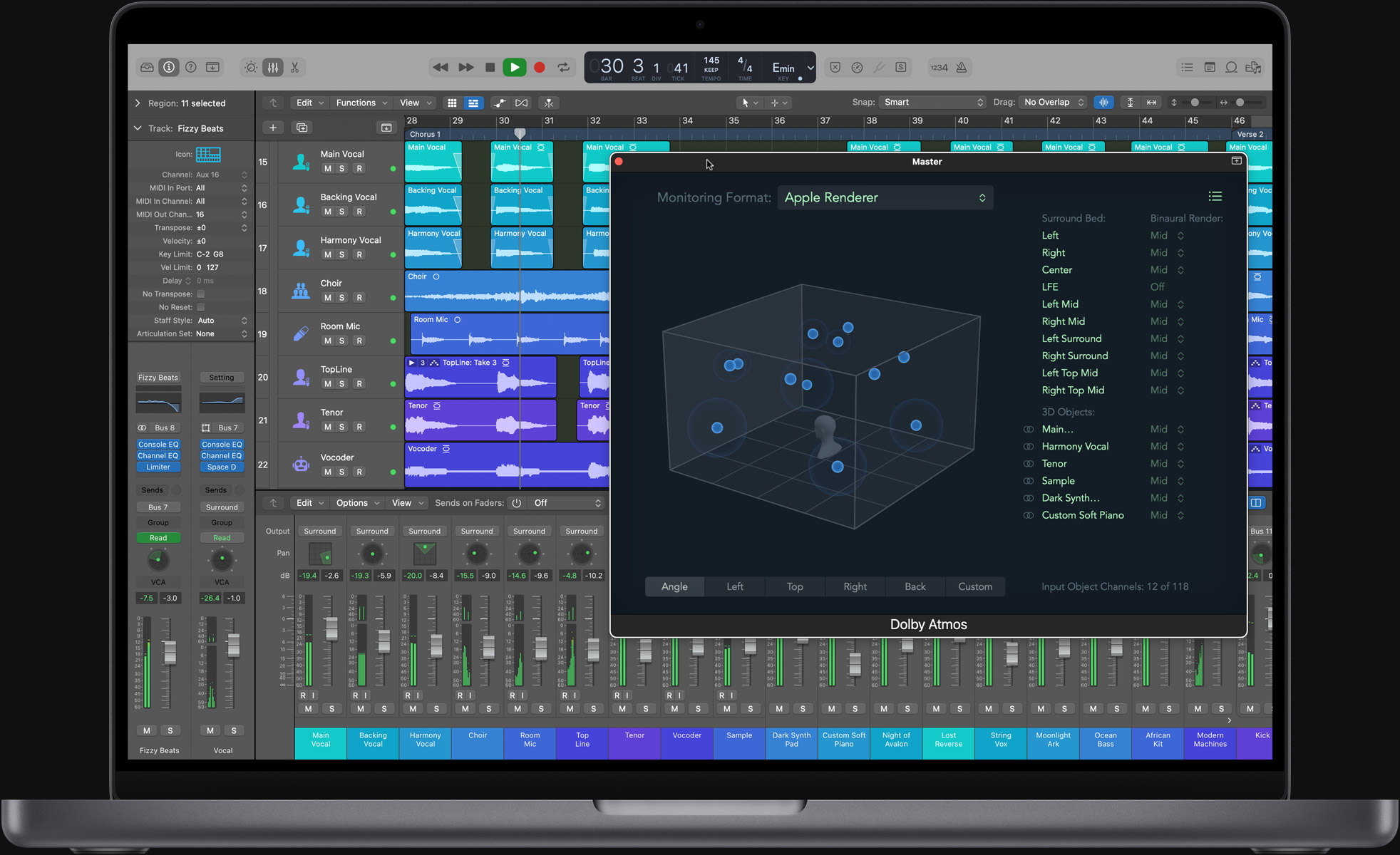This screenshot has width=1400, height=855.
Task: Toggle the Mixer button in the control bar
Action: pyautogui.click(x=273, y=67)
